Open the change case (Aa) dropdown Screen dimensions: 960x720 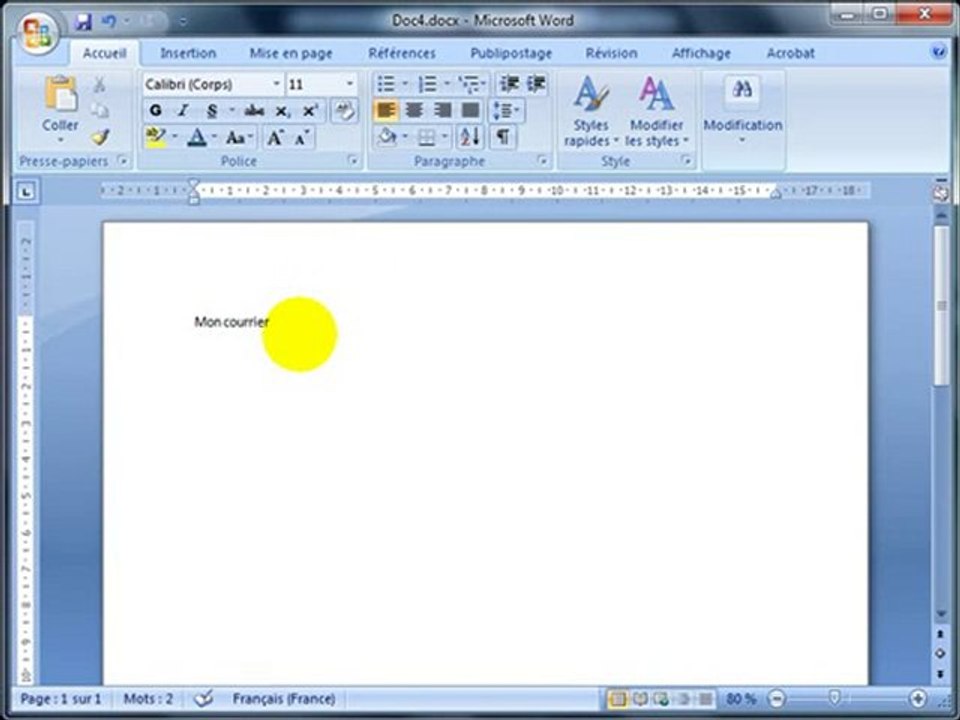click(x=239, y=138)
